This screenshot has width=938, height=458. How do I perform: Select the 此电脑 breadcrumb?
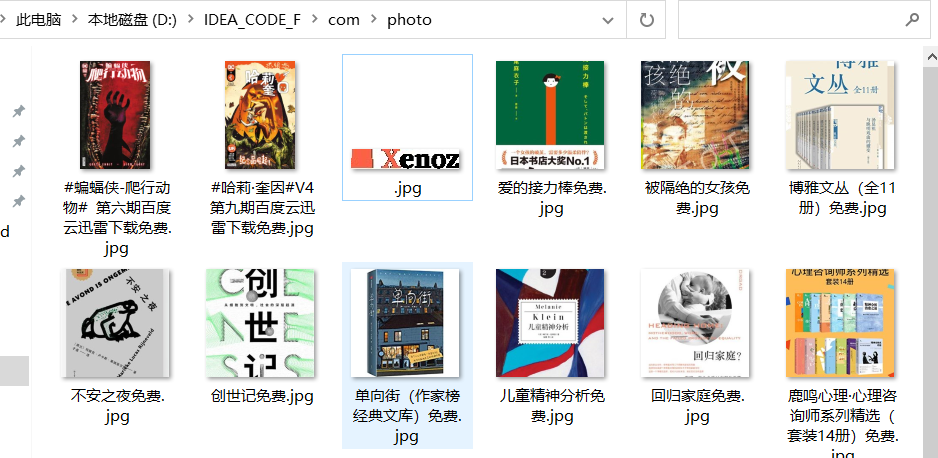pos(39,20)
